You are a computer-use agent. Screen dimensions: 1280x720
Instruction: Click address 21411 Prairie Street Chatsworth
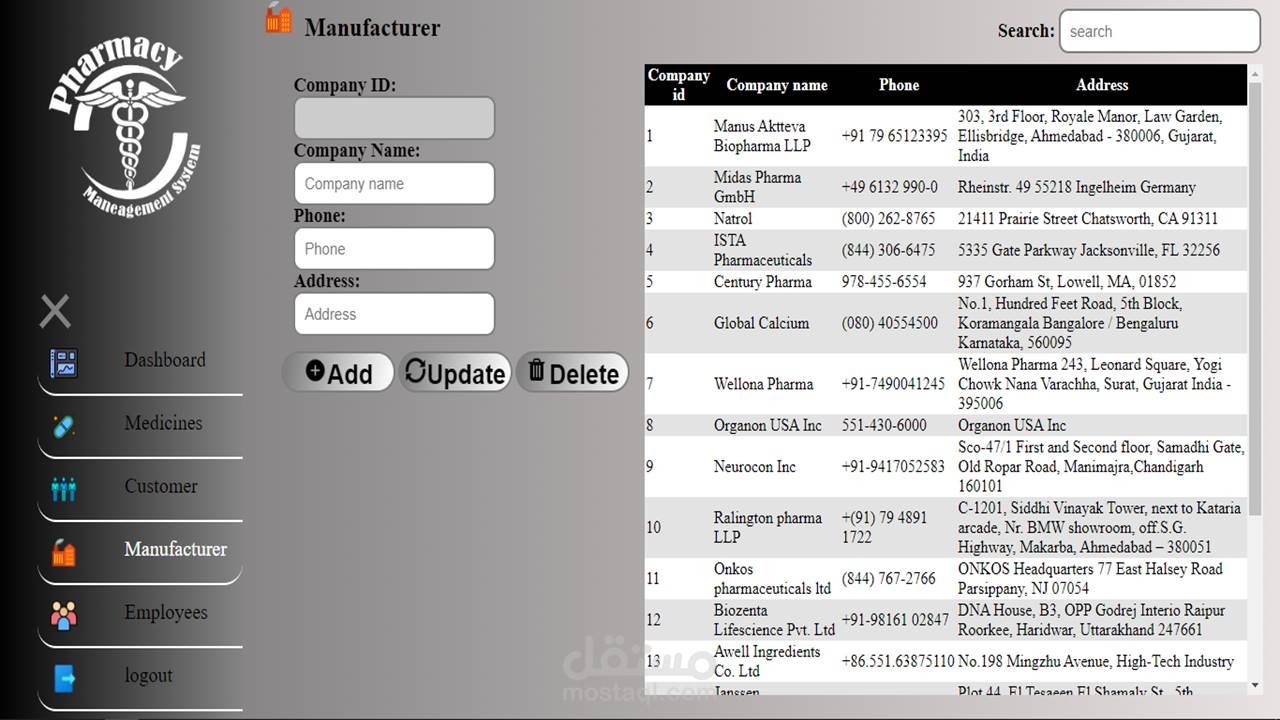pyautogui.click(x=1088, y=218)
